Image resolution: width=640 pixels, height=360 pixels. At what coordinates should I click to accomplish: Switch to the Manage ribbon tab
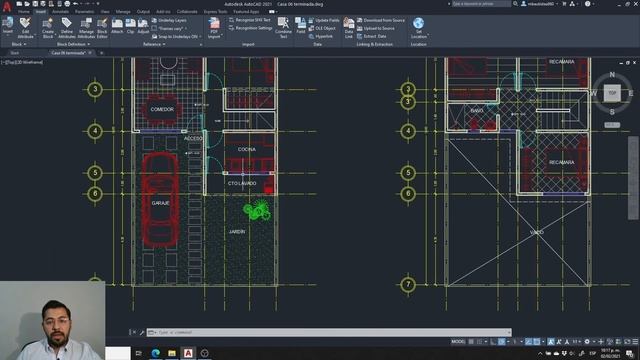[x=123, y=12]
